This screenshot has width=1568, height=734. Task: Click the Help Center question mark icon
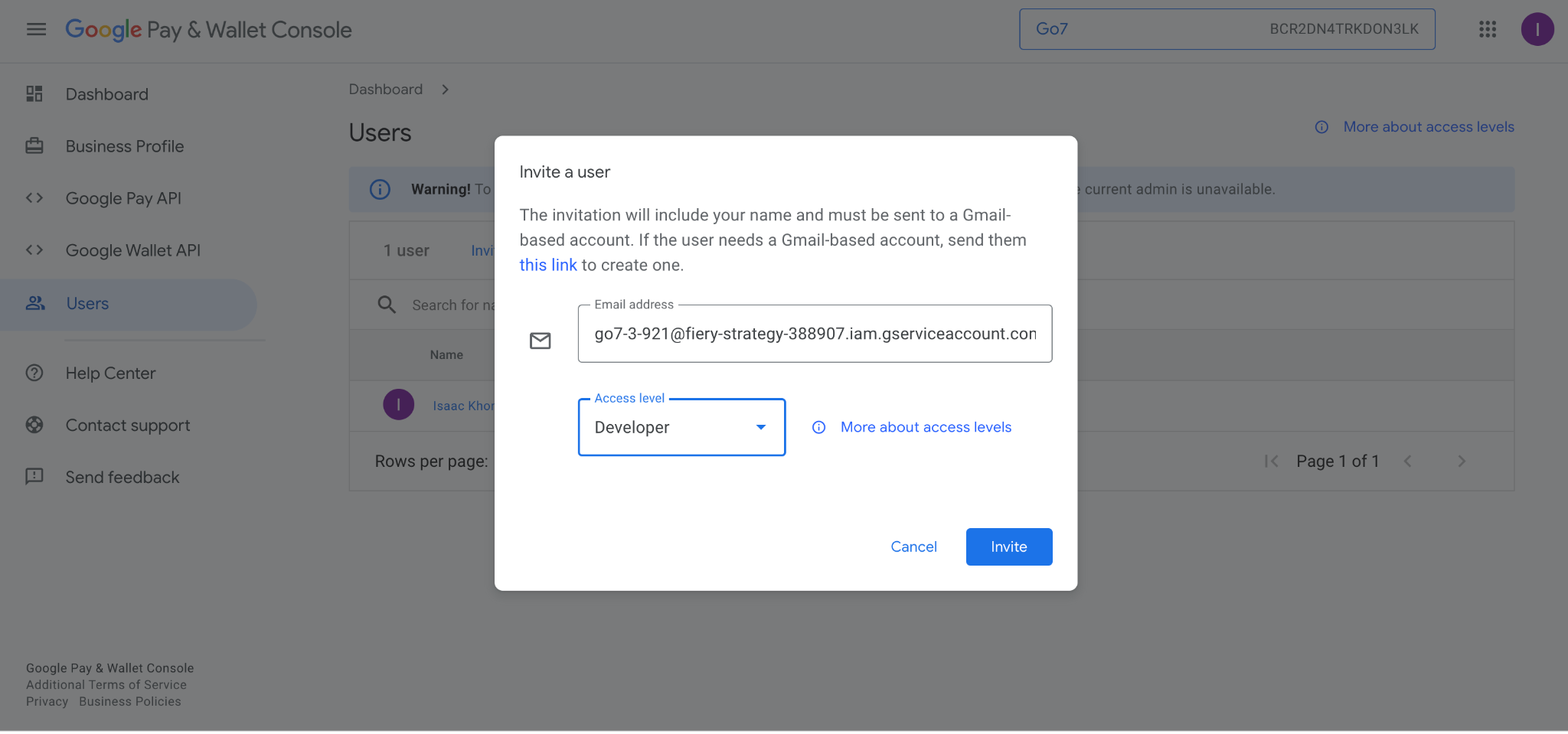(34, 373)
